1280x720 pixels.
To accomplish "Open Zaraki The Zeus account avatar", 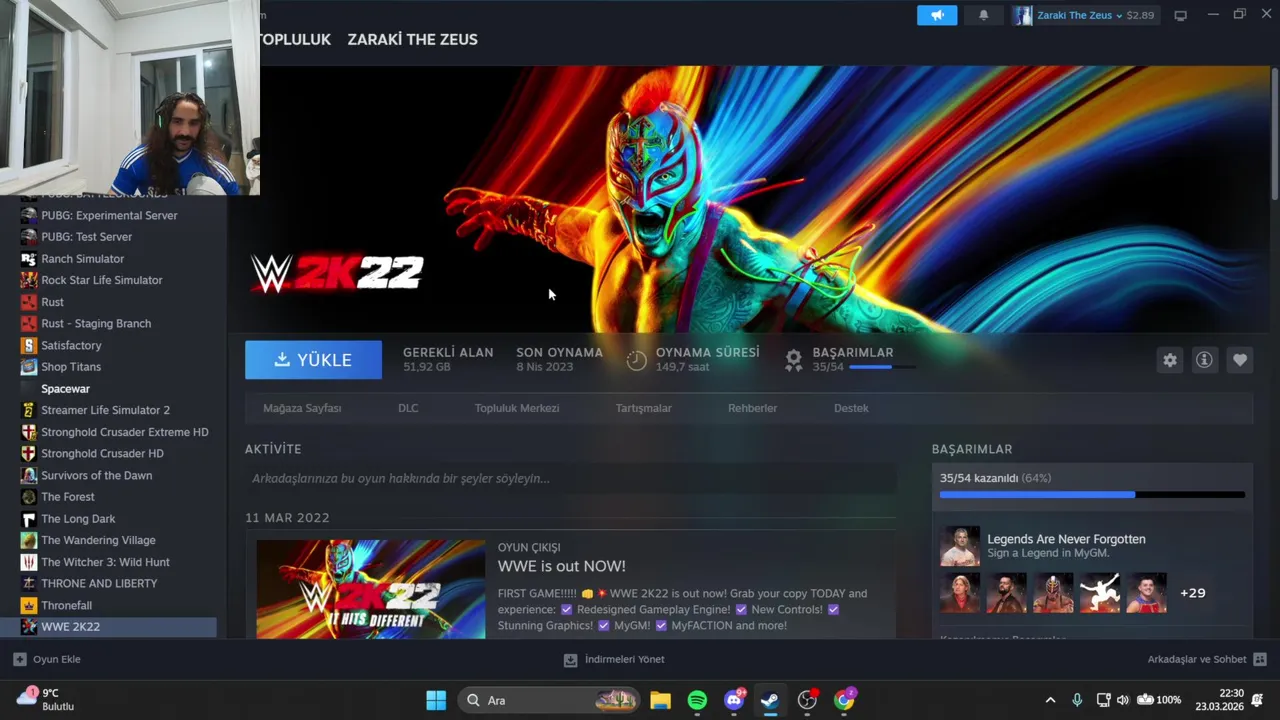I will pyautogui.click(x=1022, y=15).
